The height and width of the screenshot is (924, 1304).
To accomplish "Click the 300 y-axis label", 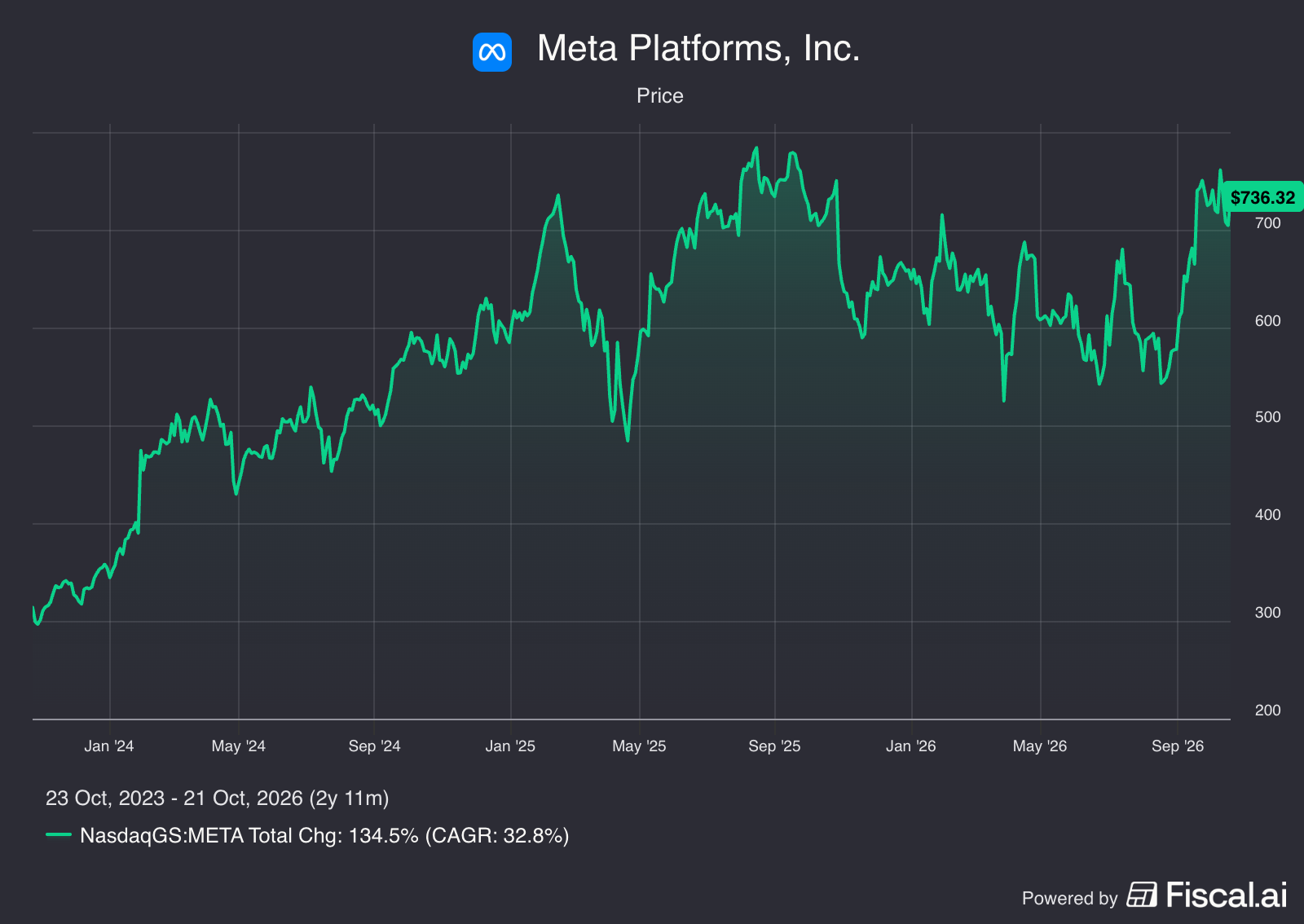I will pyautogui.click(x=1268, y=612).
